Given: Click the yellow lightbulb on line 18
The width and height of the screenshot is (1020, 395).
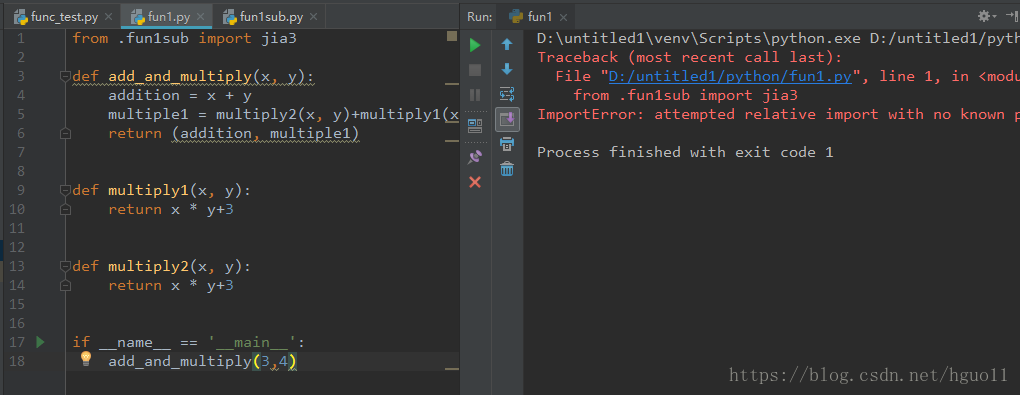Looking at the screenshot, I should pyautogui.click(x=85, y=359).
